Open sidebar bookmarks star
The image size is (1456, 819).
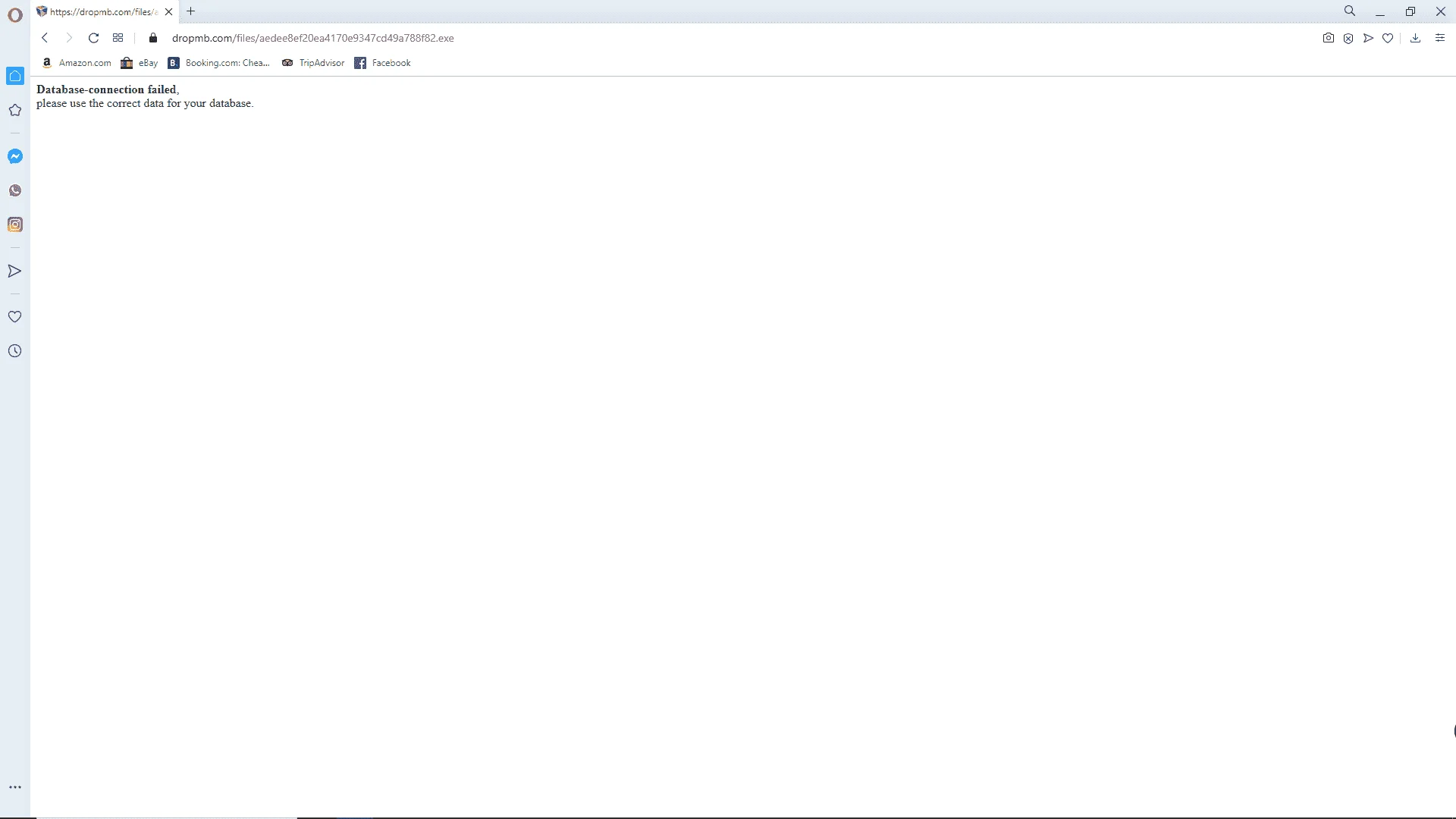[x=15, y=110]
